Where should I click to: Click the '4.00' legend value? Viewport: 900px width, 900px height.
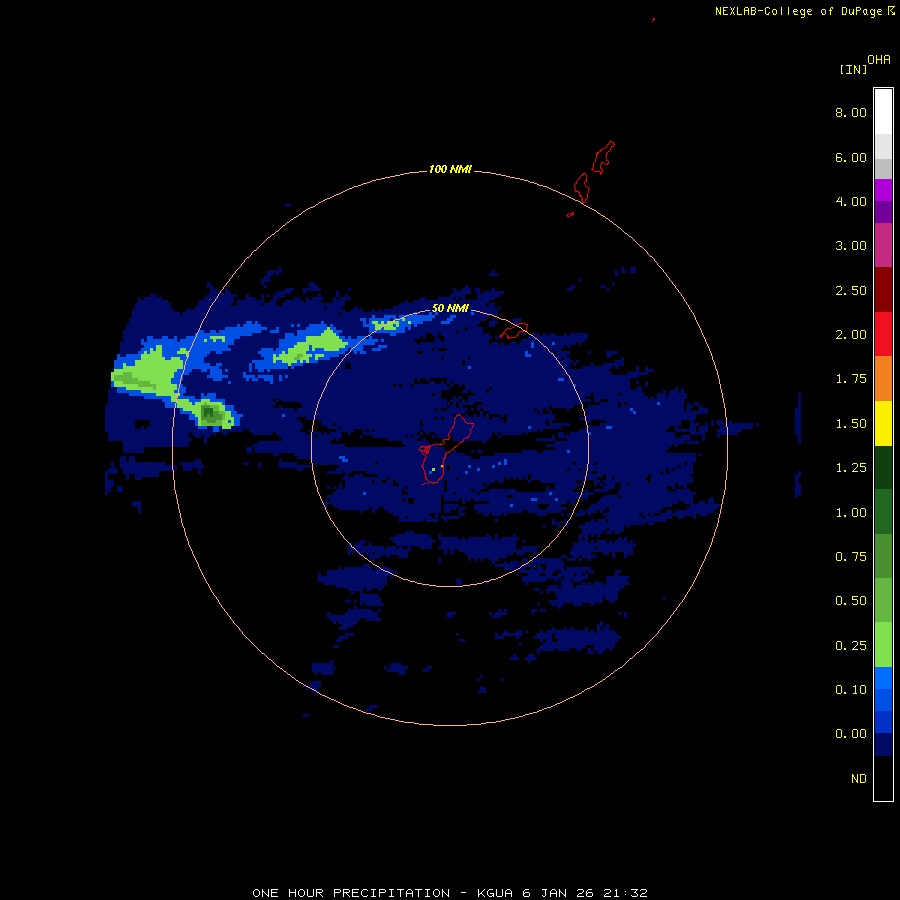click(851, 201)
